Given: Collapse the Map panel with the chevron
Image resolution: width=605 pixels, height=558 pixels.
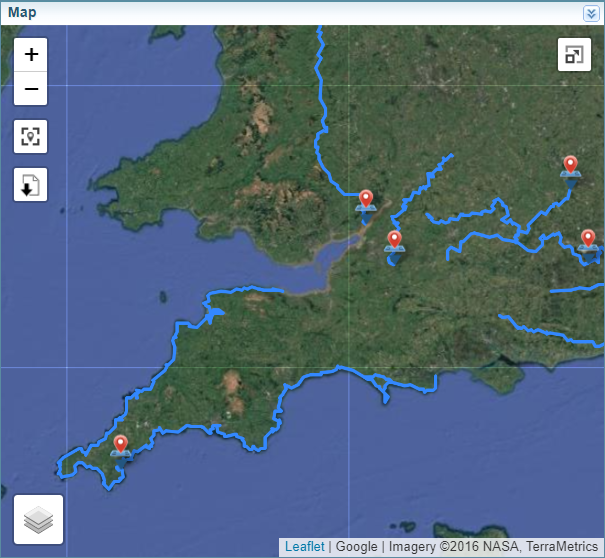Looking at the screenshot, I should tap(591, 13).
